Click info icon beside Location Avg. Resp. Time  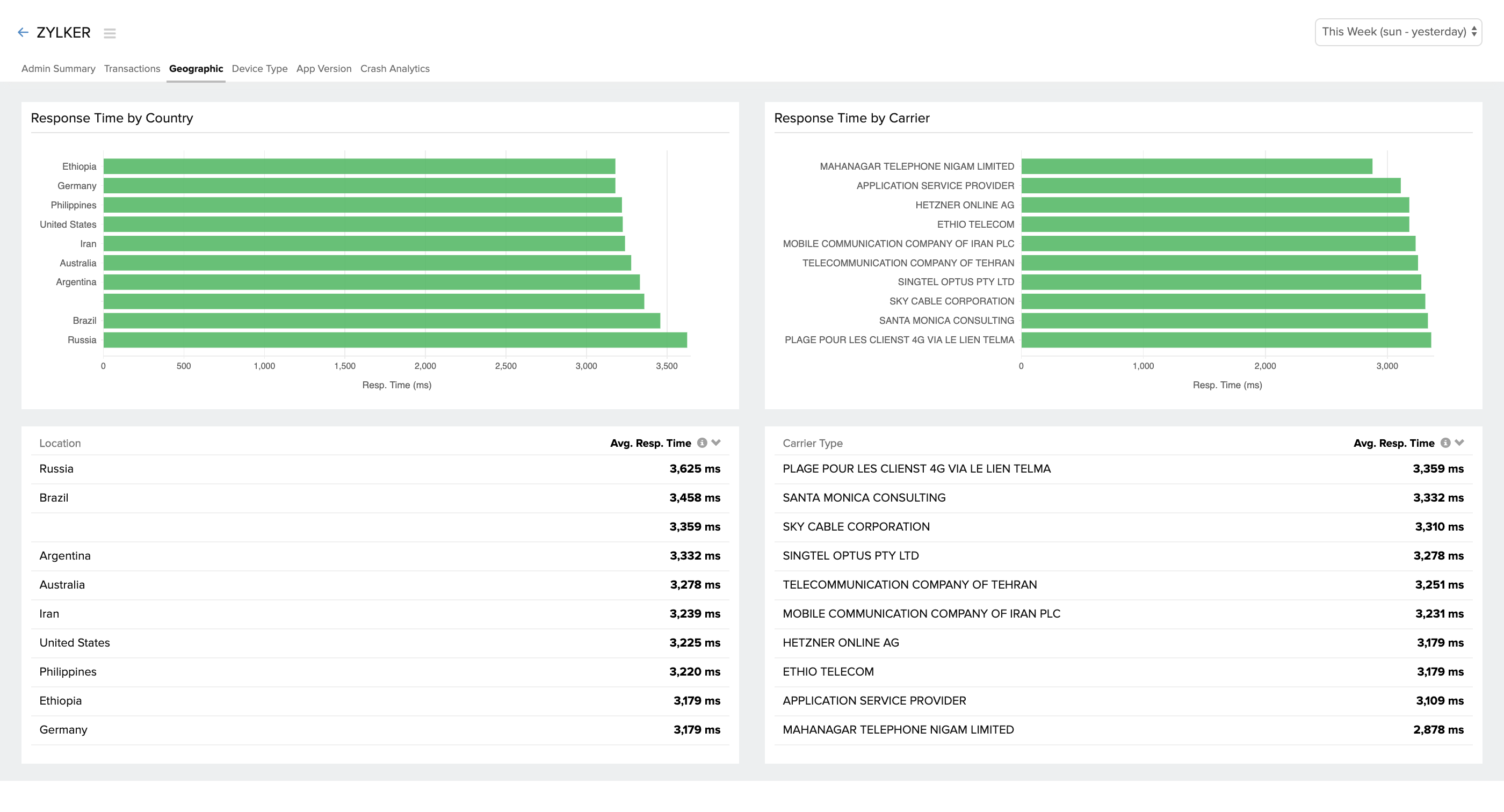[702, 443]
